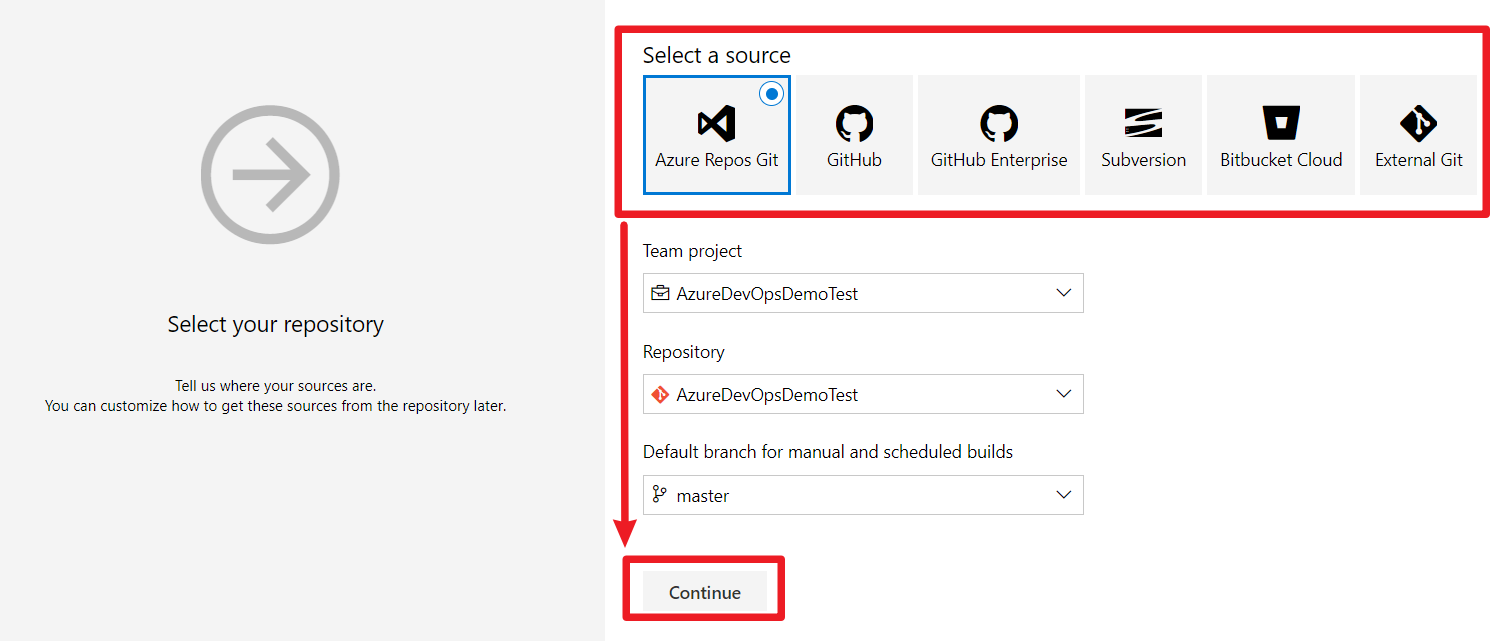Click the 'Team project' label
This screenshot has height=641, width=1499.
point(693,251)
